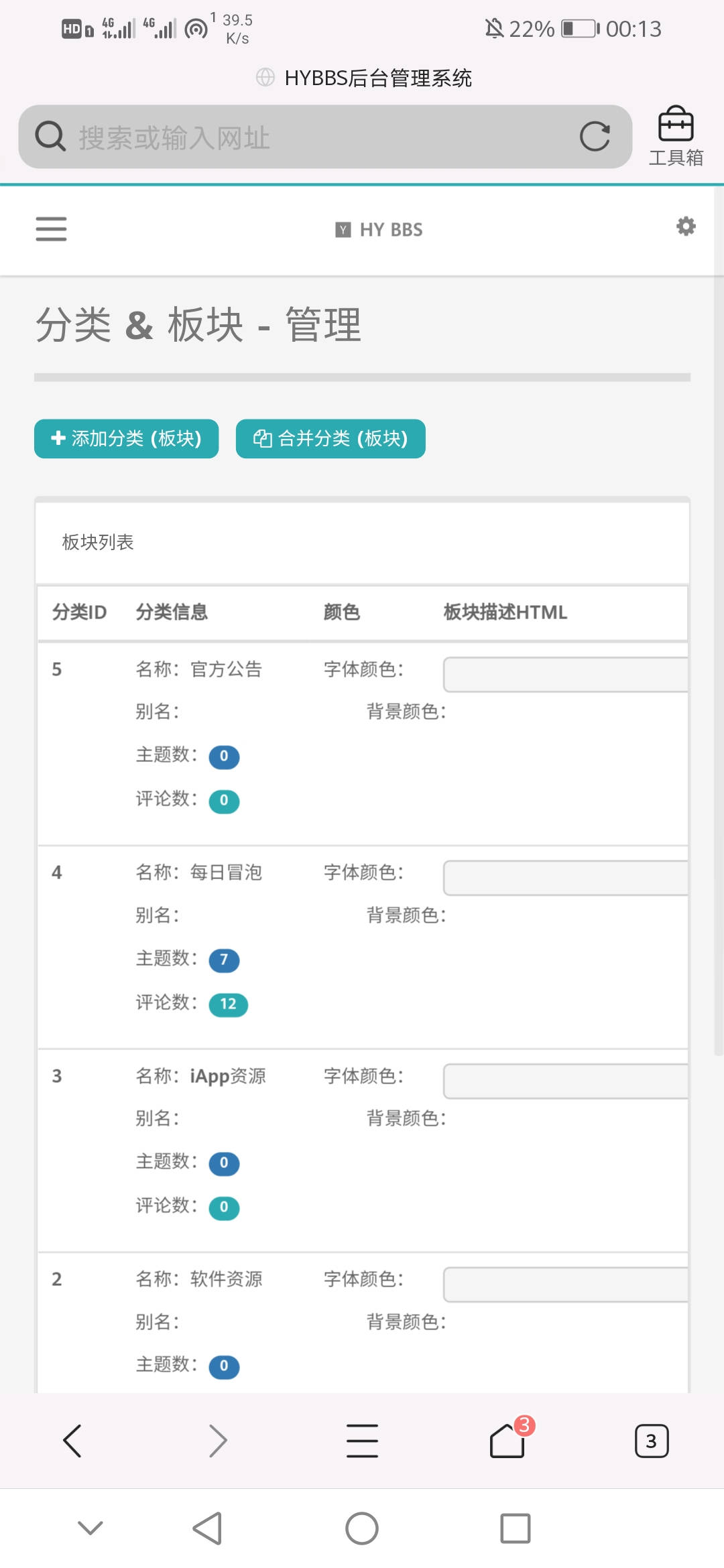Open browser home with notification badge

coord(507,1441)
